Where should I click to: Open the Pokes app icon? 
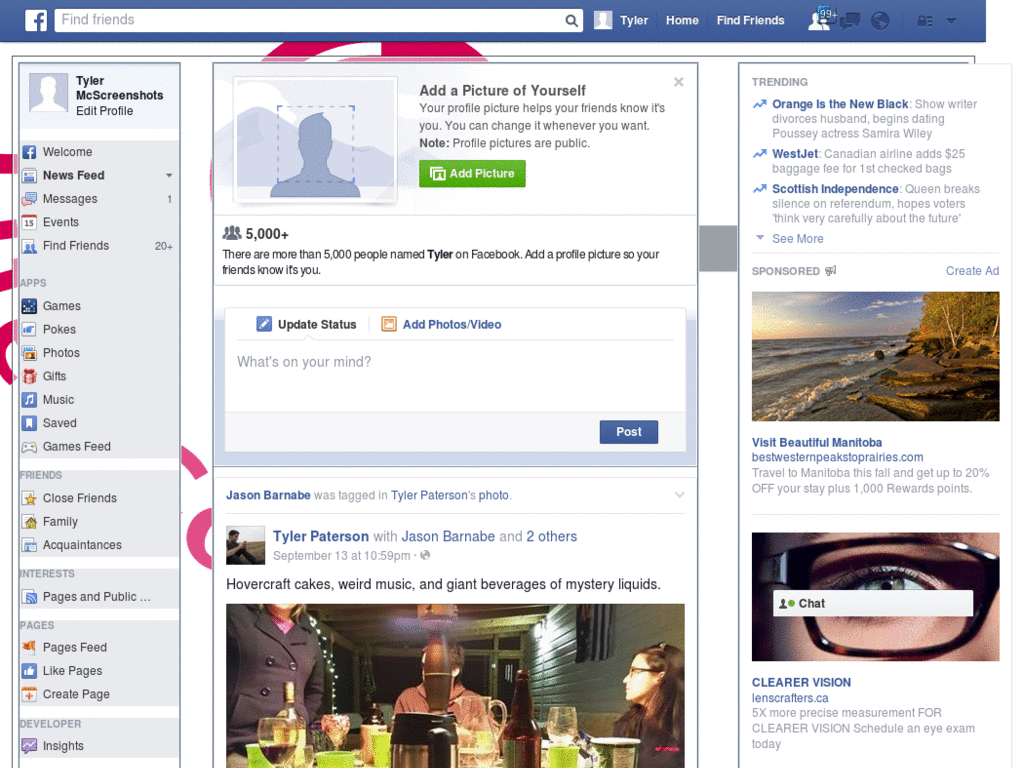click(29, 330)
